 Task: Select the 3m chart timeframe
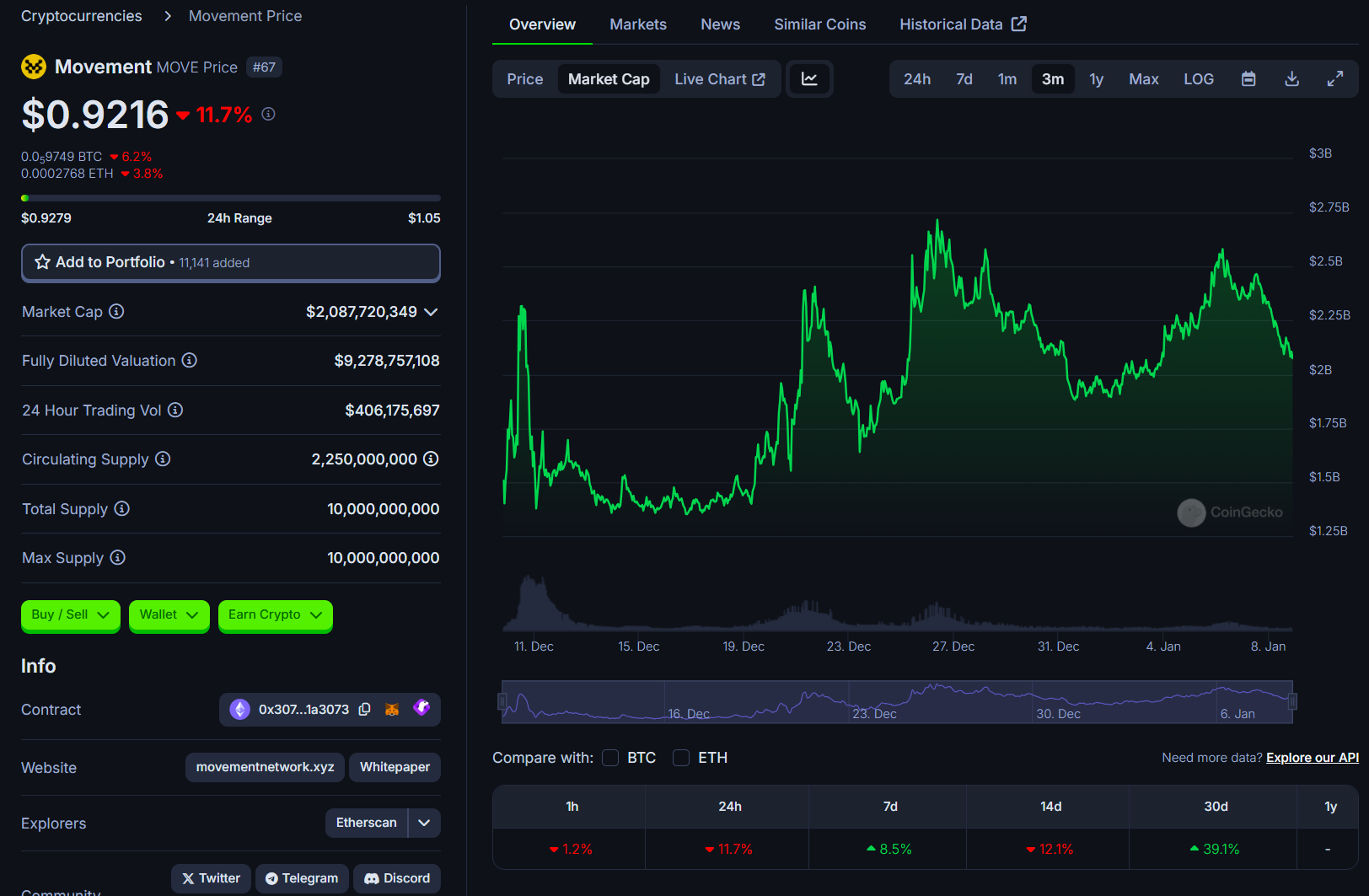click(1053, 79)
